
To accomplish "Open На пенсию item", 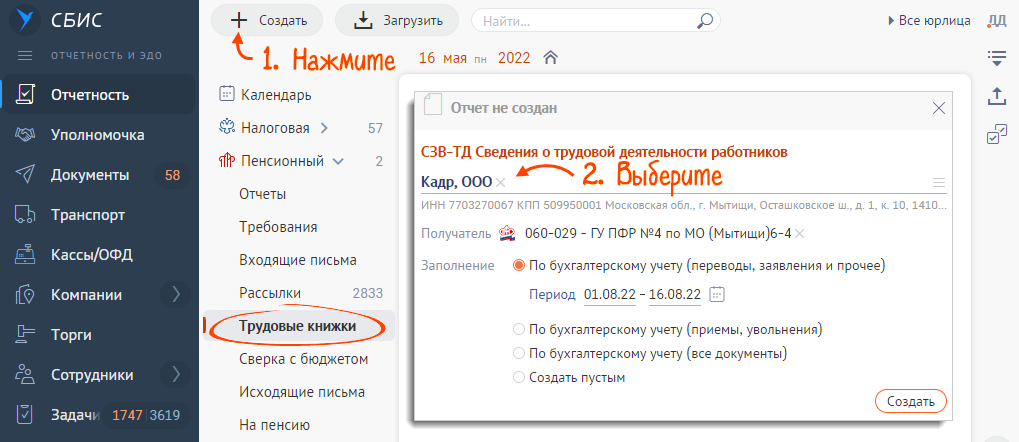I will click(x=274, y=426).
